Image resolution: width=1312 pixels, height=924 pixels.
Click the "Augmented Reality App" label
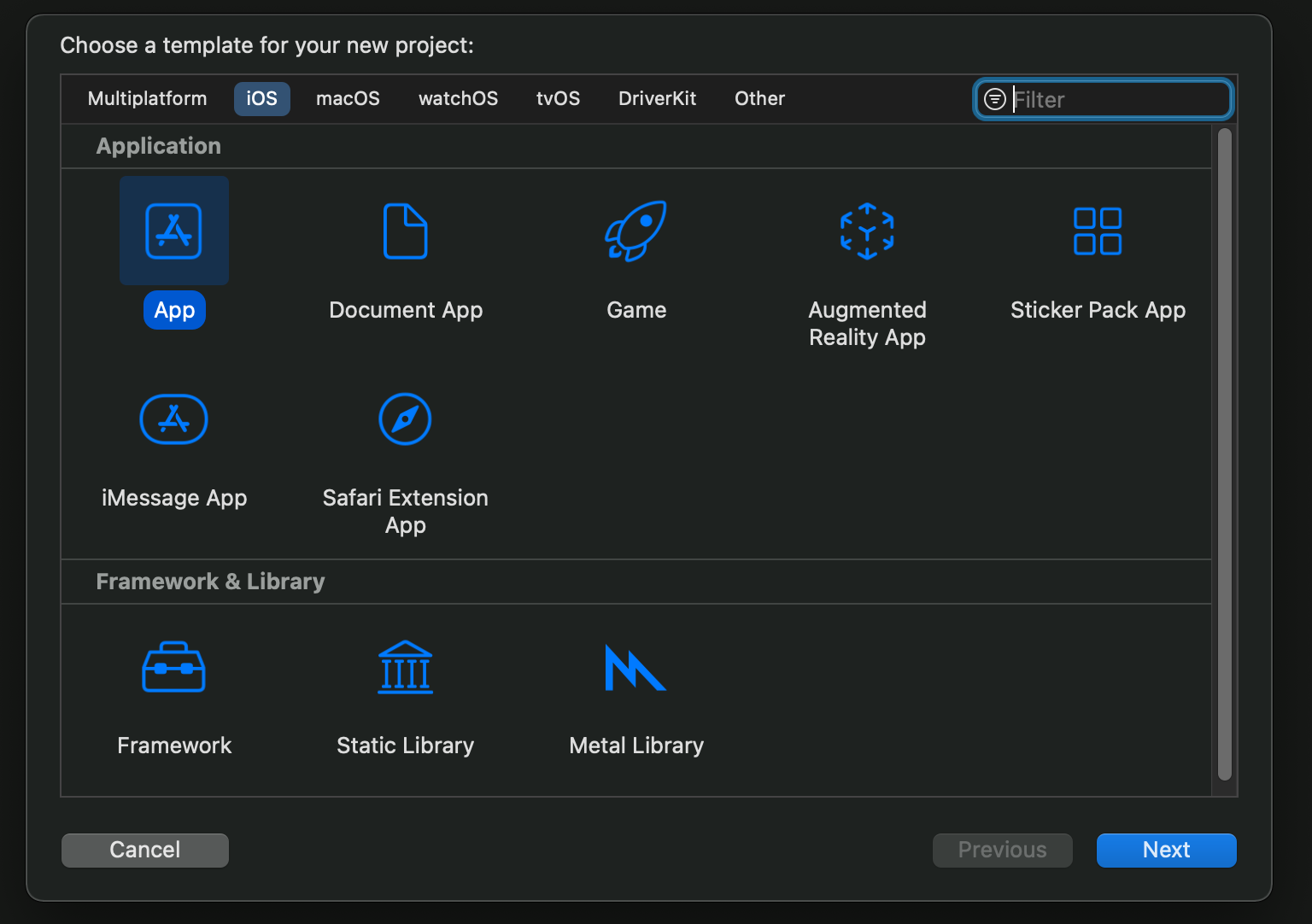click(867, 324)
